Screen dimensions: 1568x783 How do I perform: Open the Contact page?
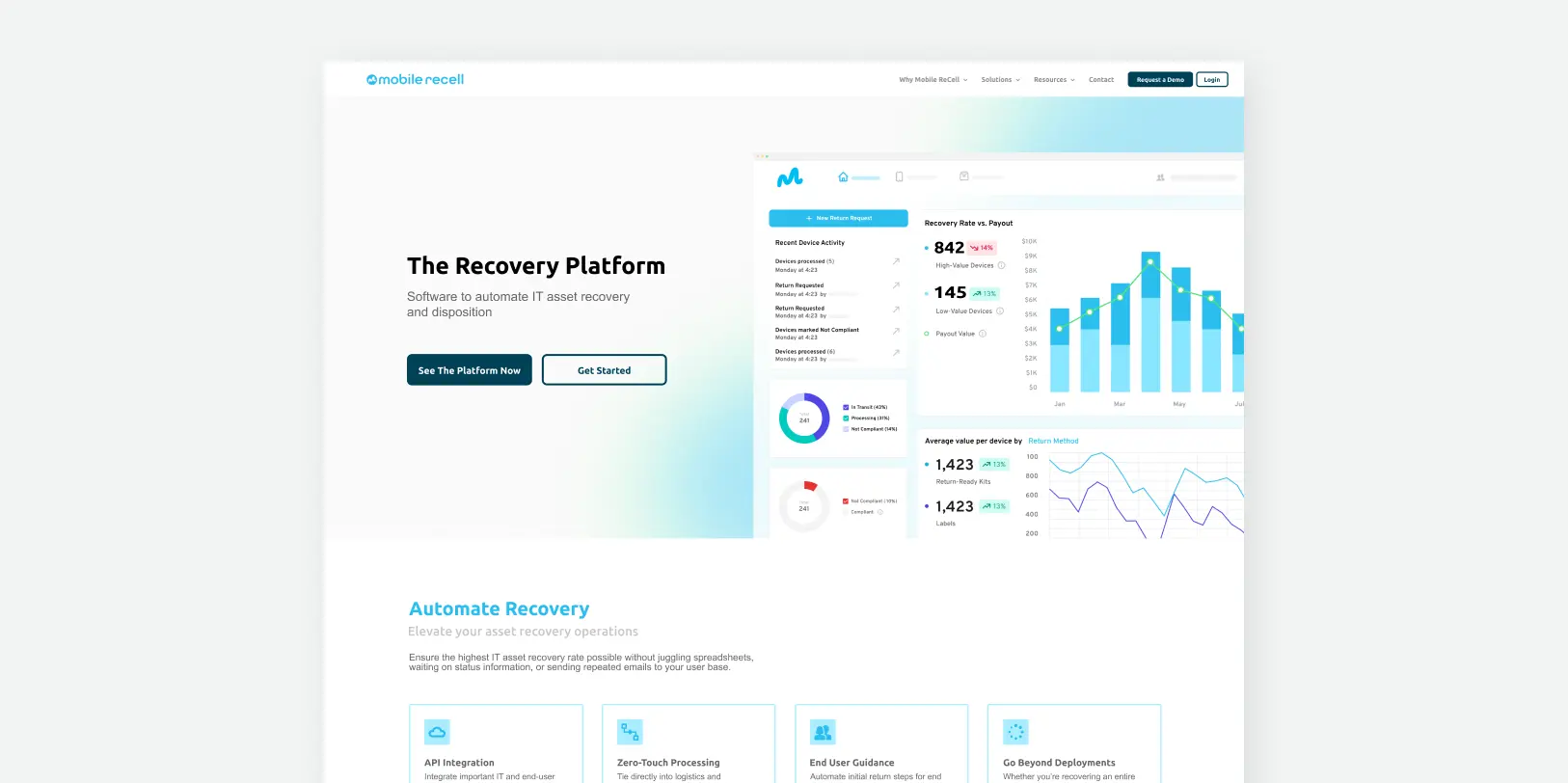point(1101,80)
